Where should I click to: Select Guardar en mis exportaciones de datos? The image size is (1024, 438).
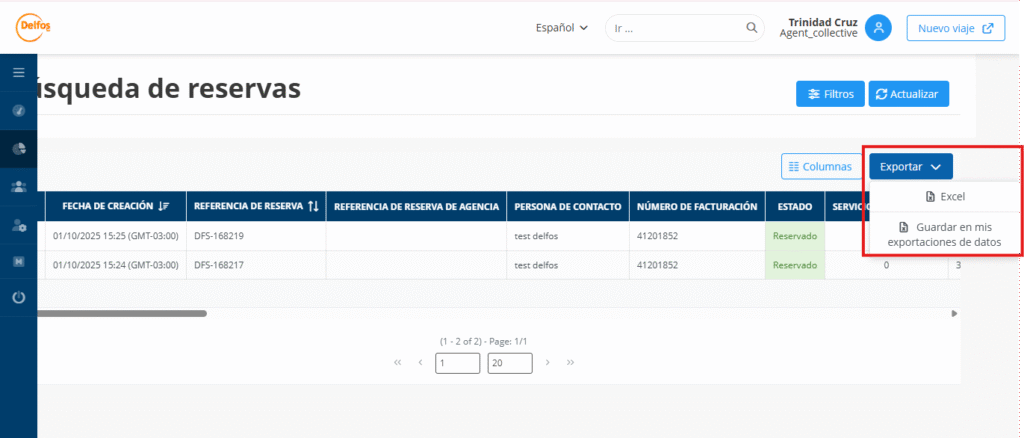(944, 234)
